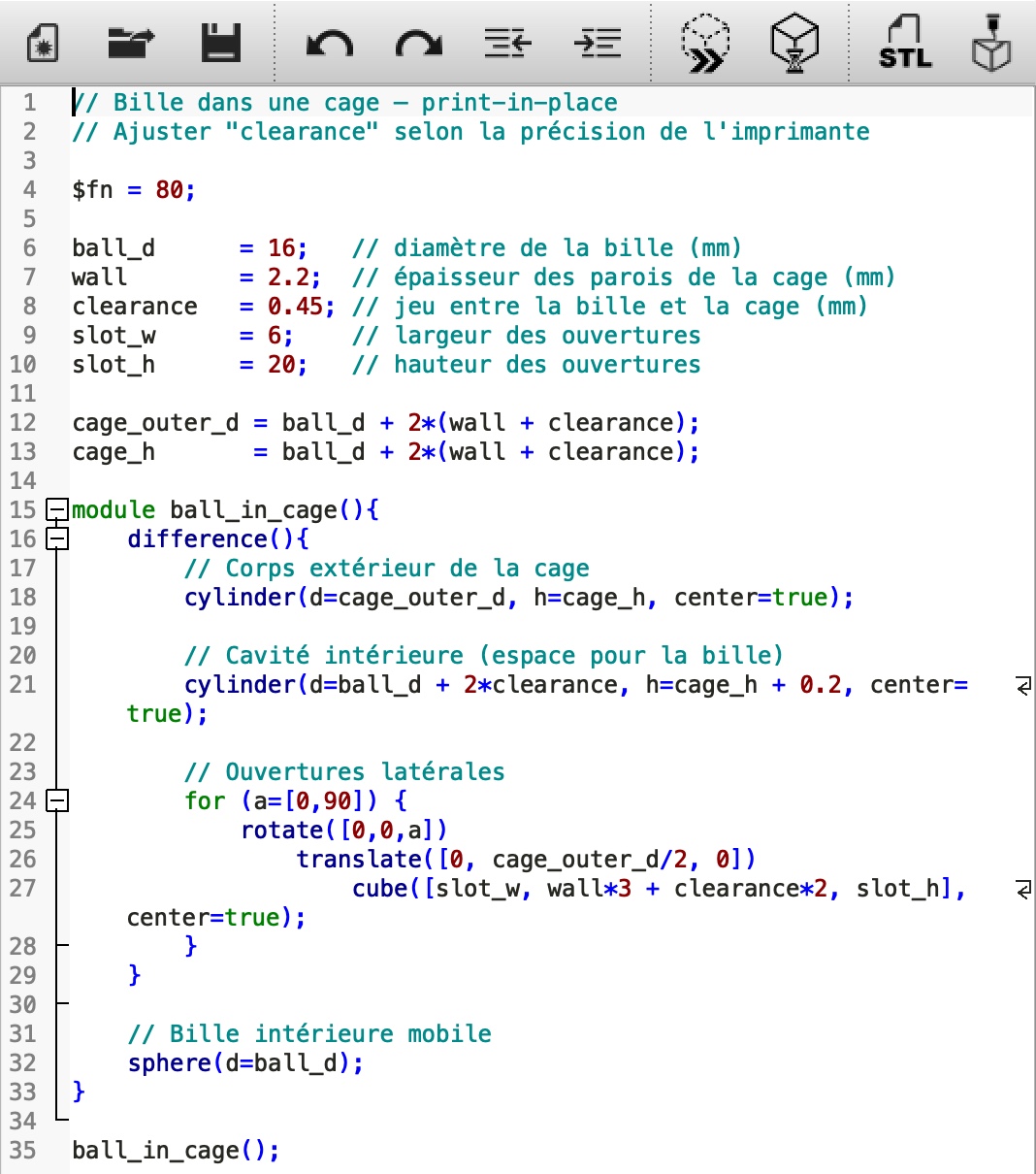Click line number 12 in the margin
The width and height of the screenshot is (1036, 1174).
pyautogui.click(x=22, y=423)
